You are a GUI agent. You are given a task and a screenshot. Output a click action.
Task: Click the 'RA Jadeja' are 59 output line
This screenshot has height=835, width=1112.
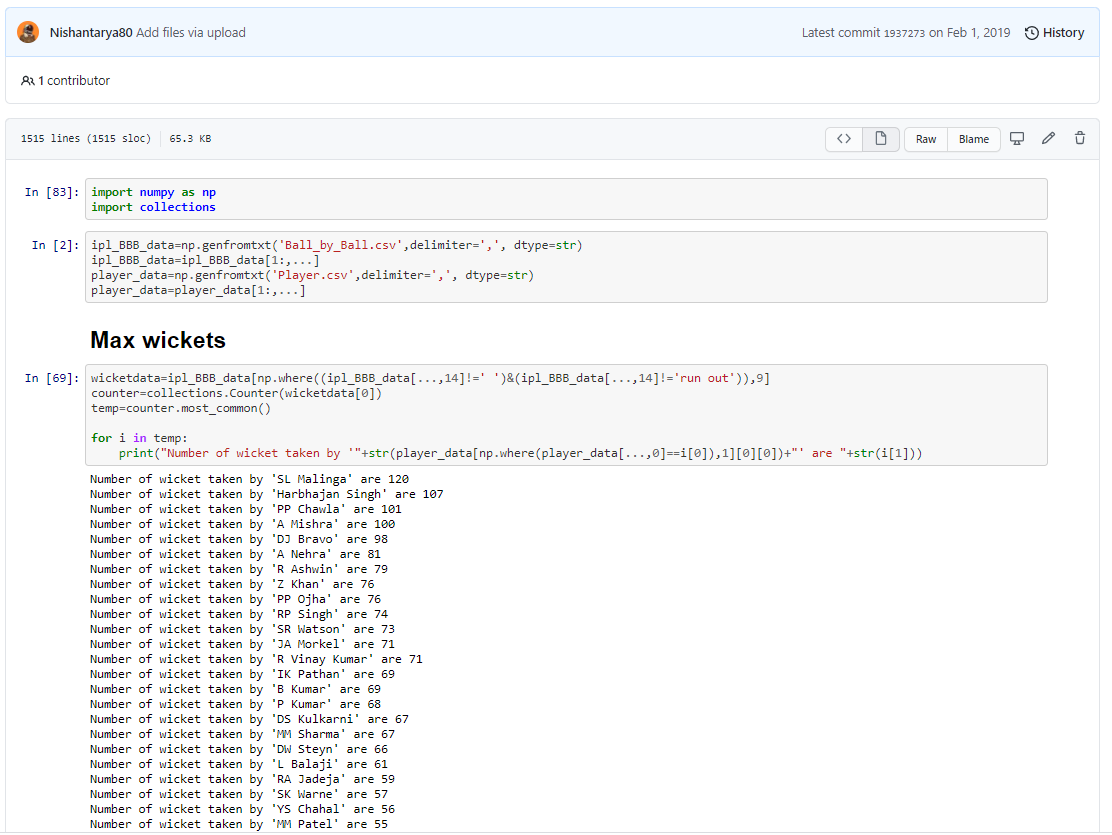[x=243, y=779]
